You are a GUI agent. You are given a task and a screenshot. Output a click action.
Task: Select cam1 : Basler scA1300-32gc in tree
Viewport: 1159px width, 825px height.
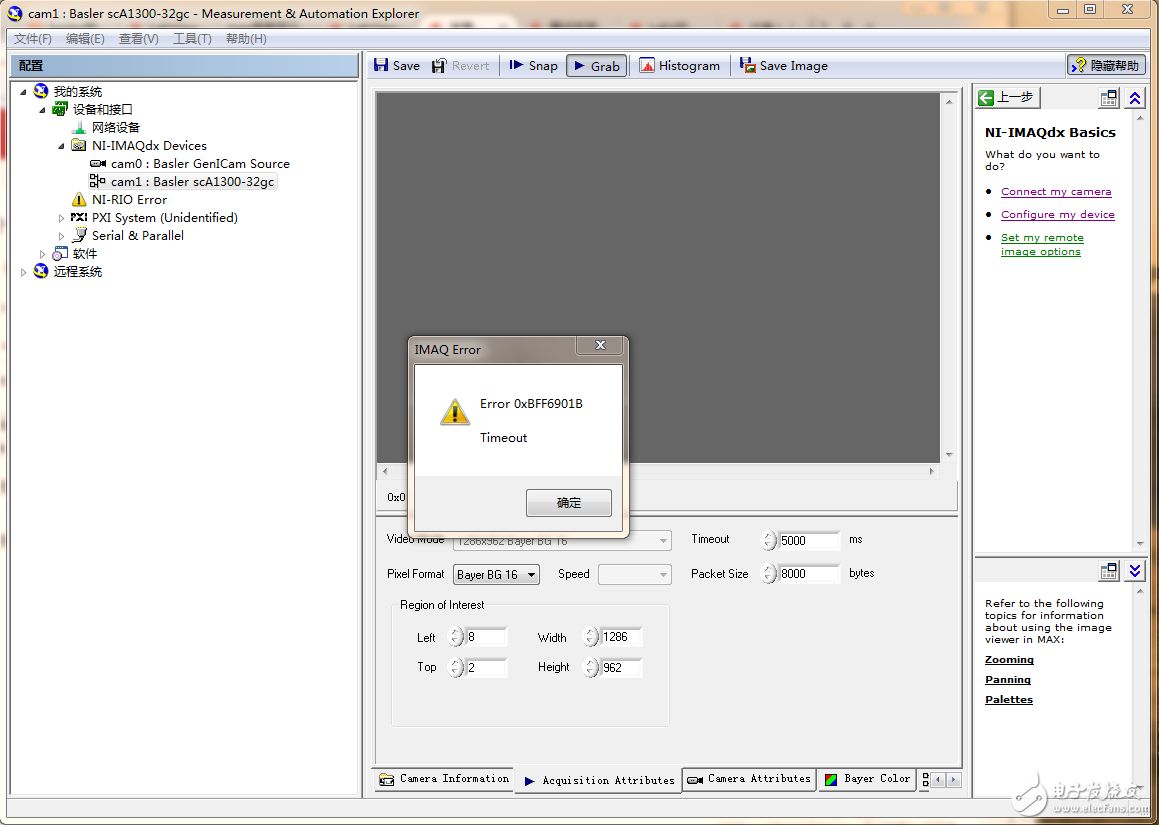(x=192, y=181)
